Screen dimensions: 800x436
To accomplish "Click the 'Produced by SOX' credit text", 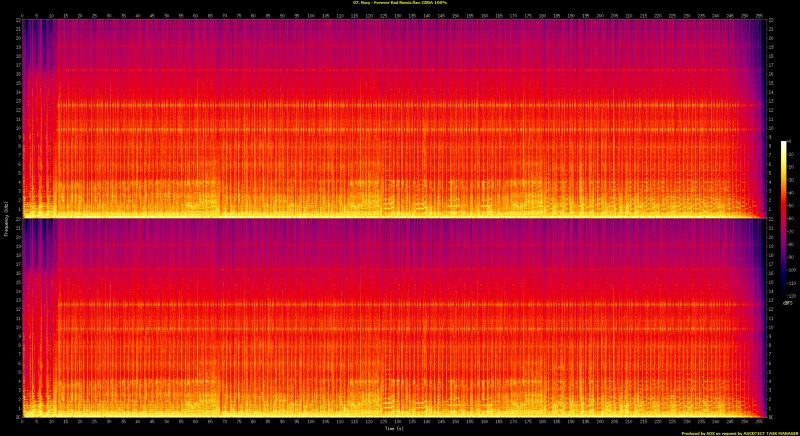I will [738, 433].
